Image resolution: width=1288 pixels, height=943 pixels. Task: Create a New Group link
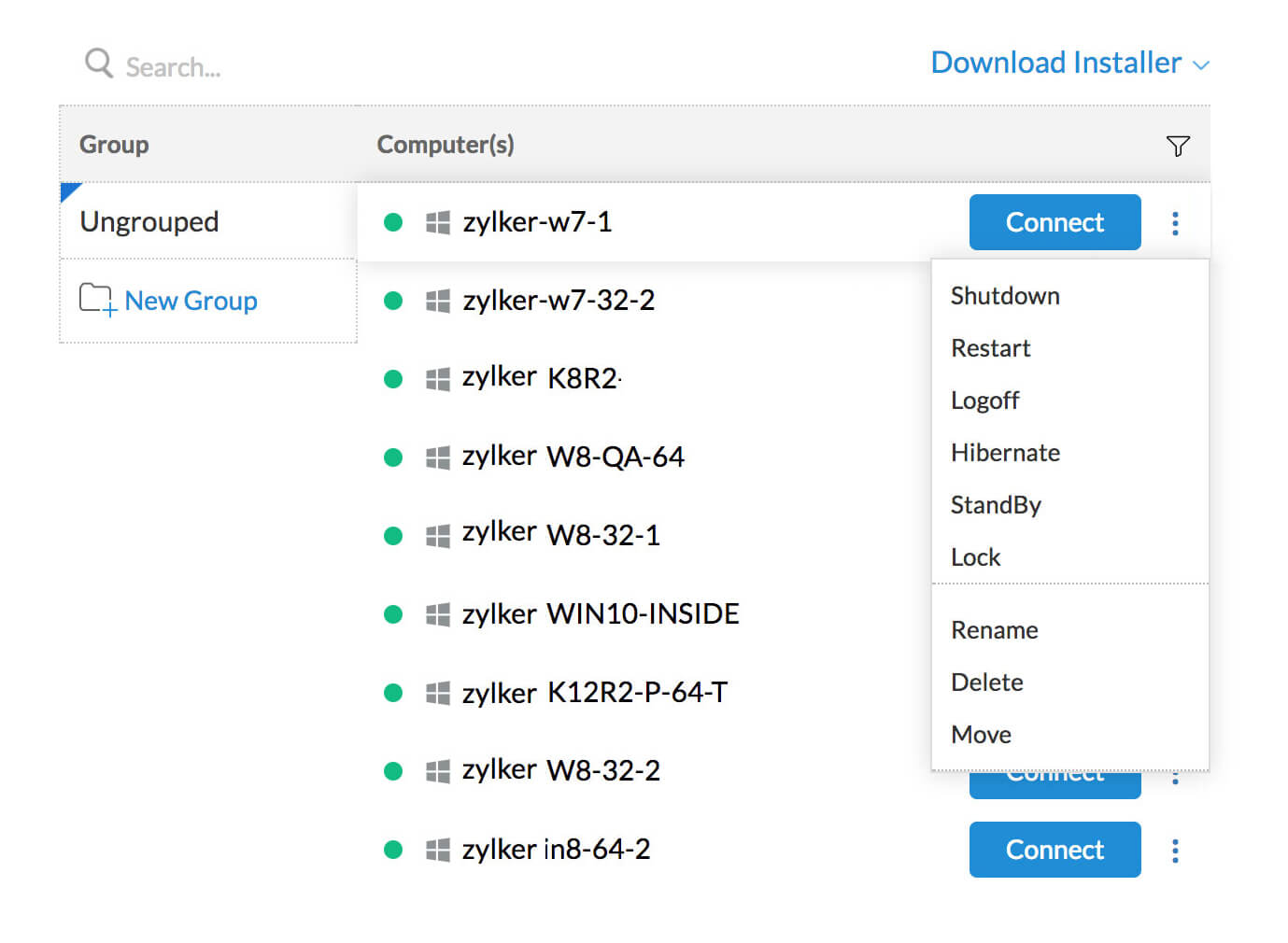(191, 301)
